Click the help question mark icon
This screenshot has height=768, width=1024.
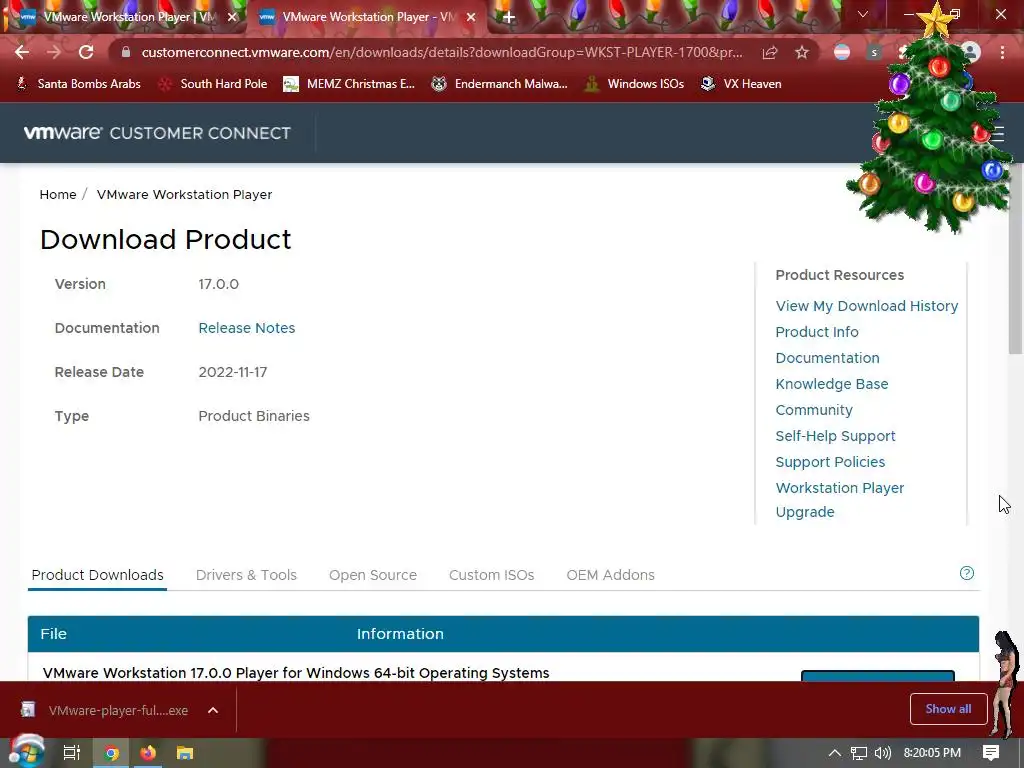[x=967, y=573]
